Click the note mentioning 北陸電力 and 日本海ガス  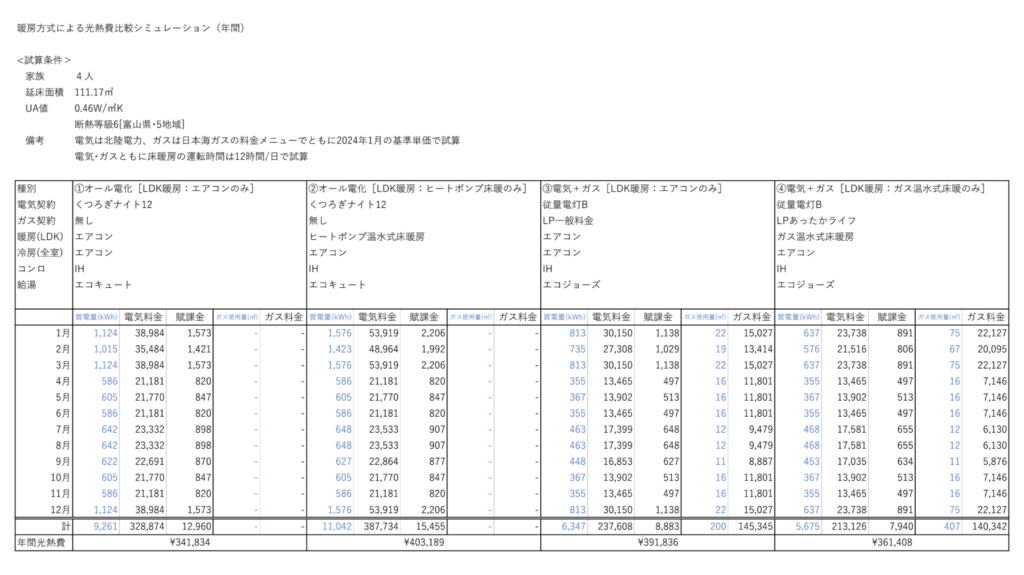pyautogui.click(x=267, y=140)
